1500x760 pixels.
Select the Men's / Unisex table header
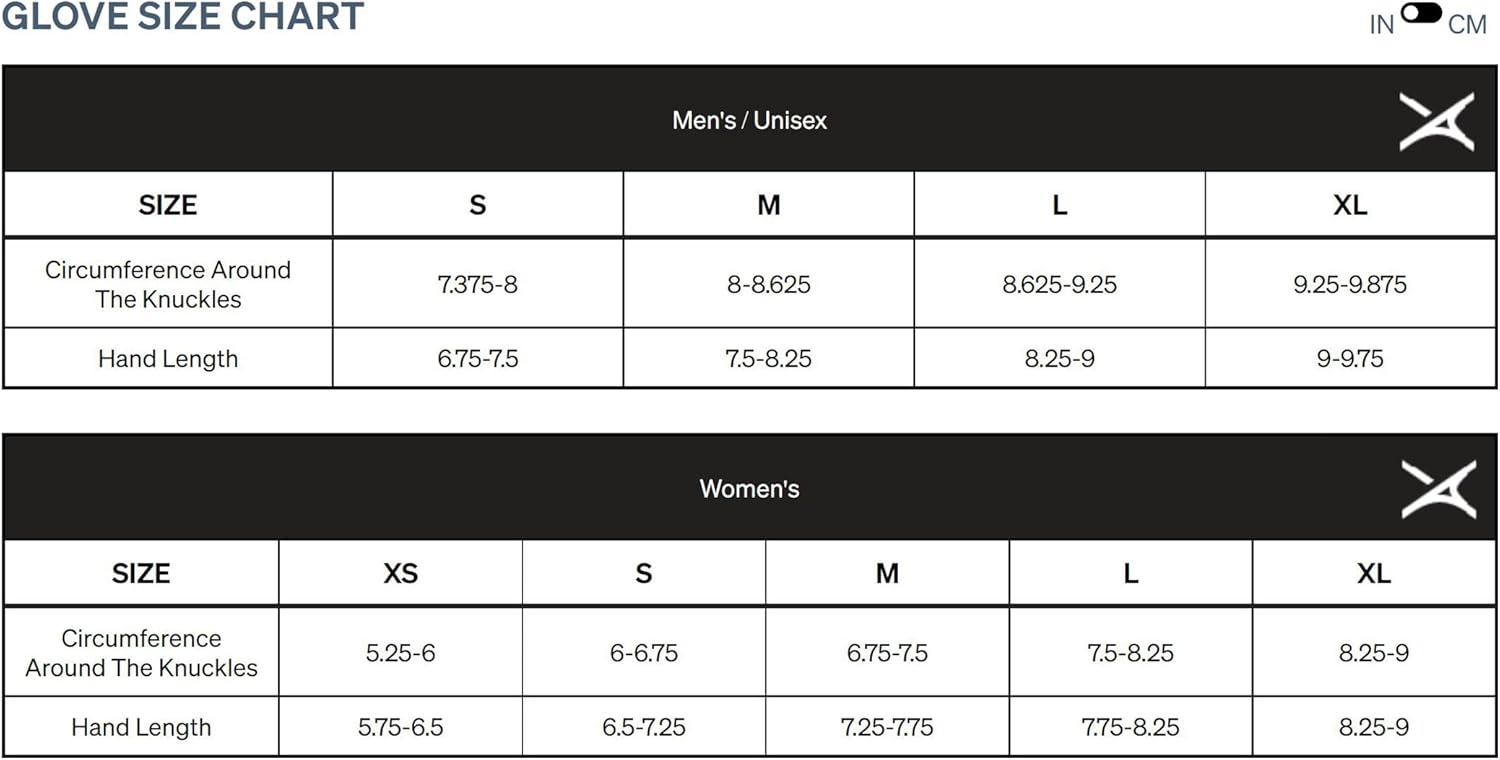(x=749, y=121)
